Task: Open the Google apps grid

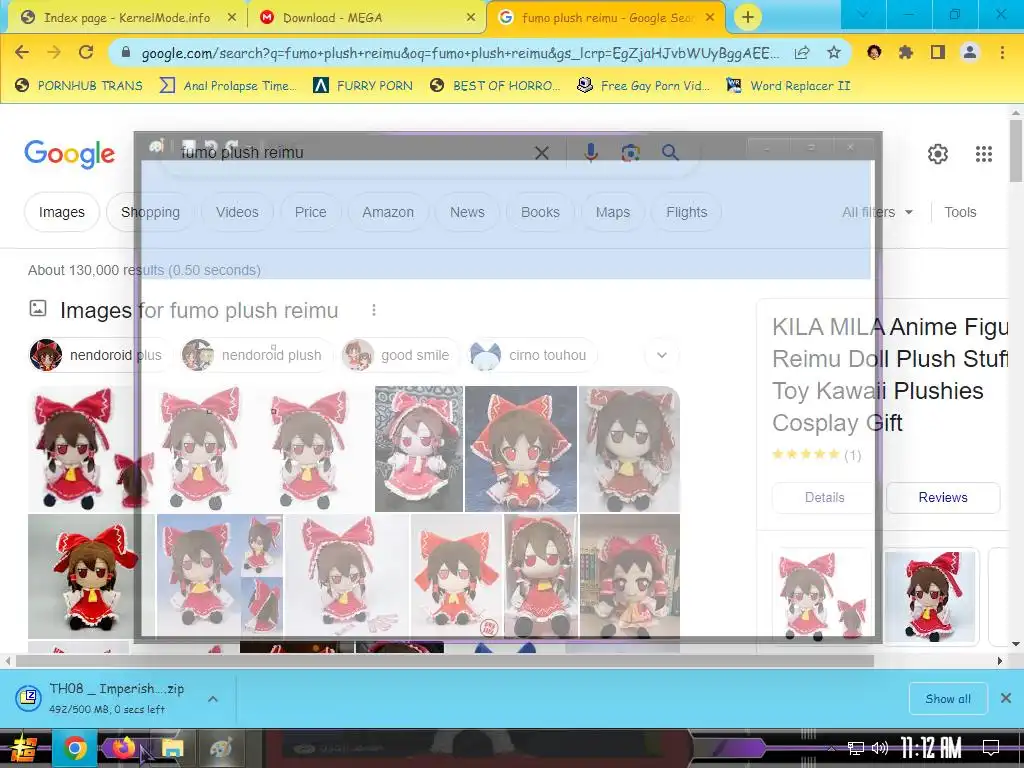Action: [x=984, y=154]
